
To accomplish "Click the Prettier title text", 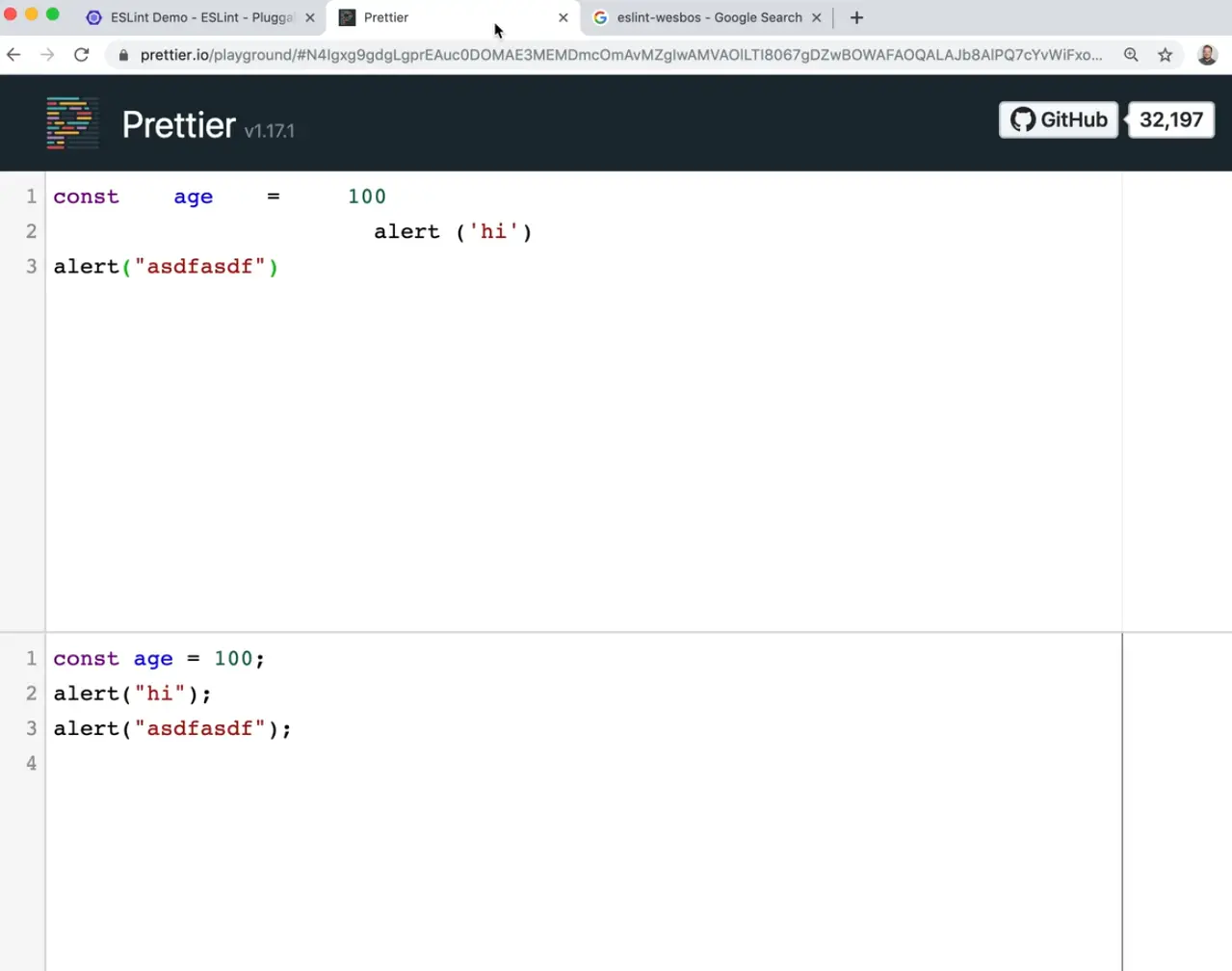I will pyautogui.click(x=179, y=124).
